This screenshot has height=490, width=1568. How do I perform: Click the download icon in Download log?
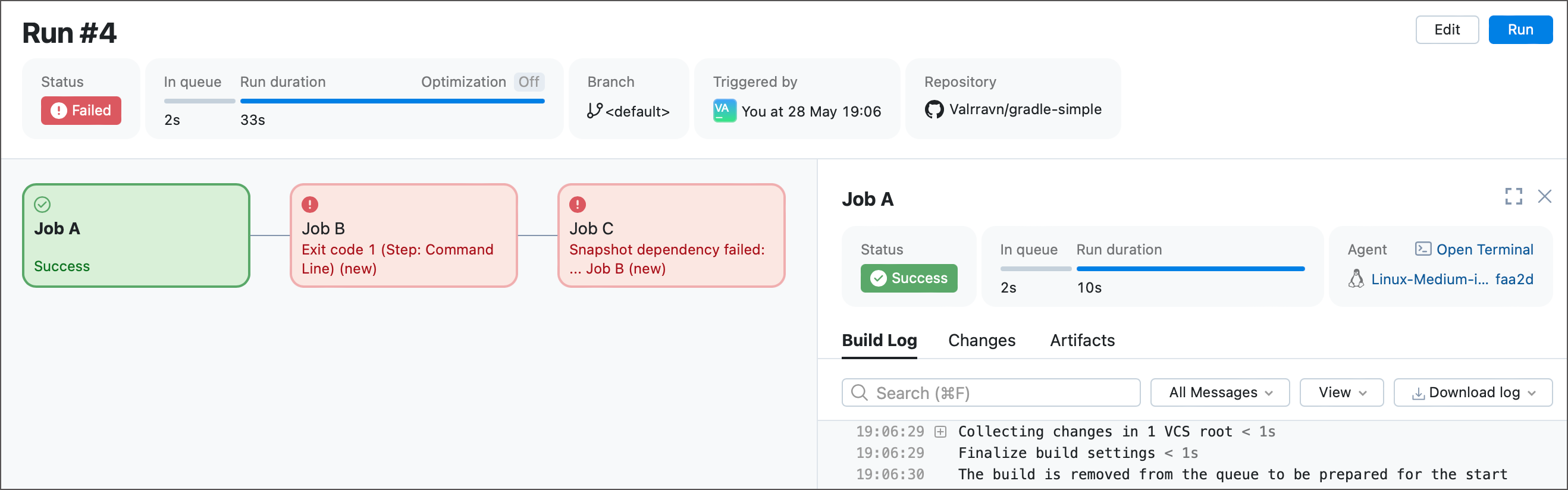[1418, 394]
